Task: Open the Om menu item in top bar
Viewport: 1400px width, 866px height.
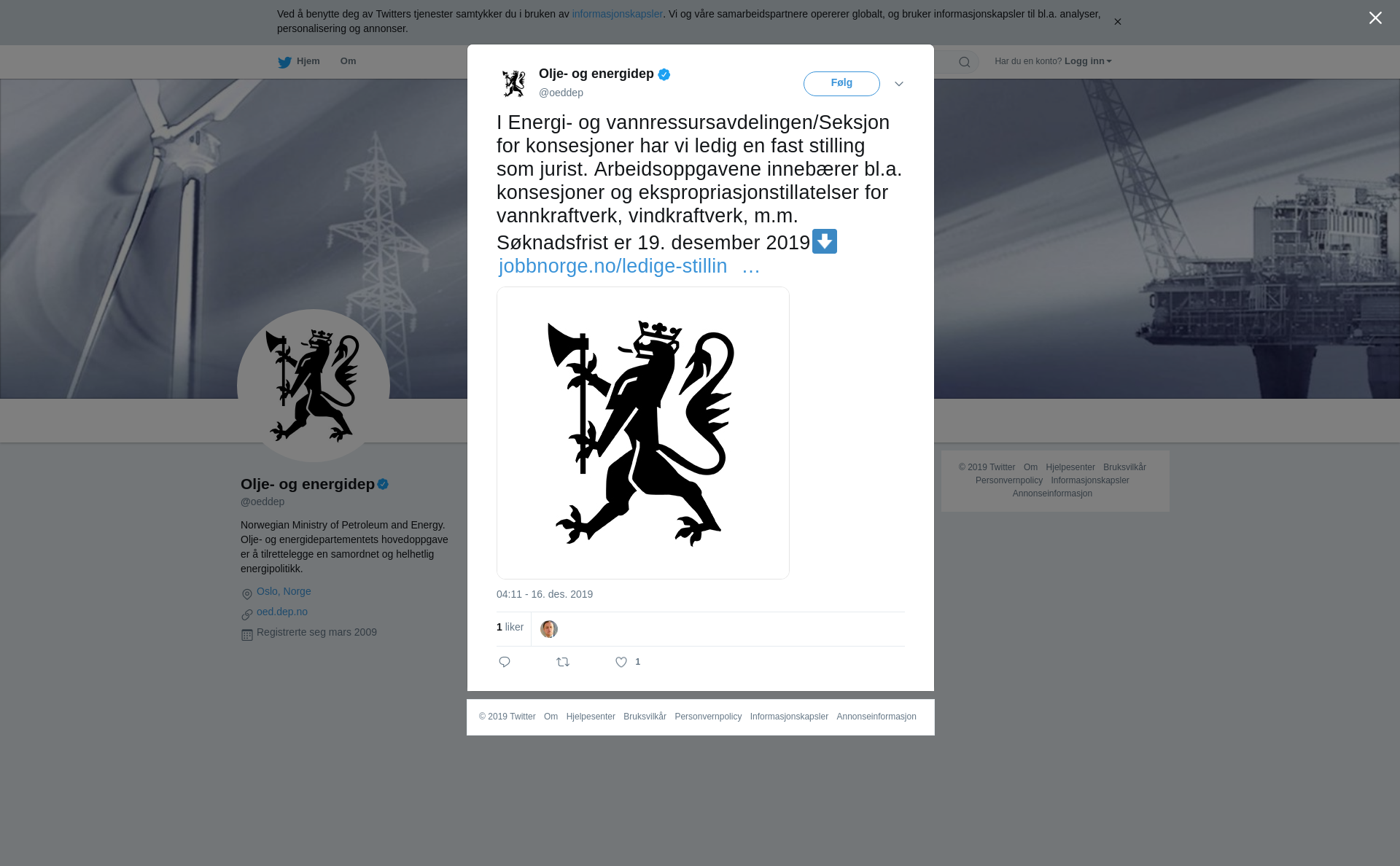Action: (x=348, y=61)
